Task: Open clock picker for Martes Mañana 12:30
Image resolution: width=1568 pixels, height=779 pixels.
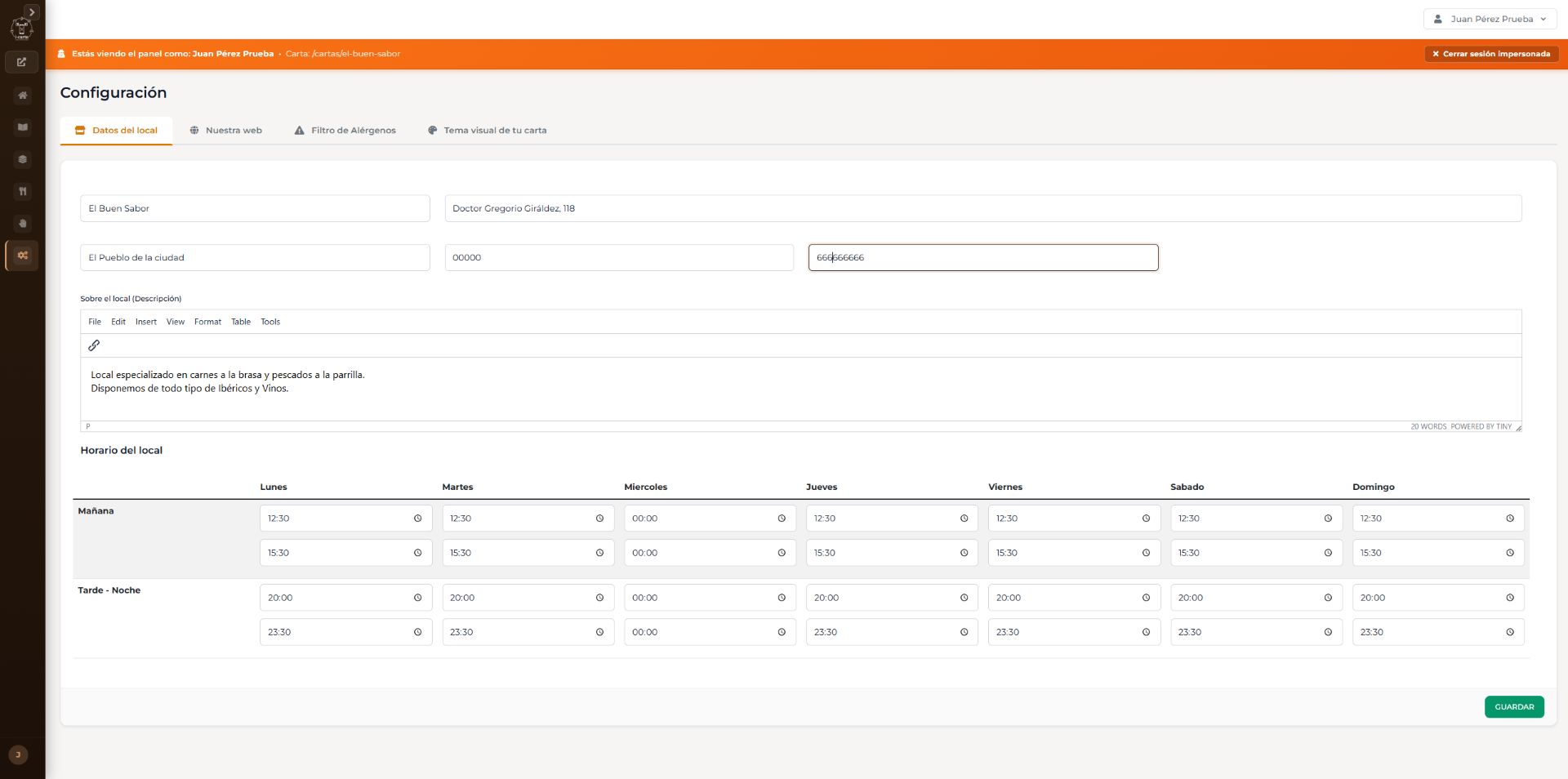Action: pos(599,519)
